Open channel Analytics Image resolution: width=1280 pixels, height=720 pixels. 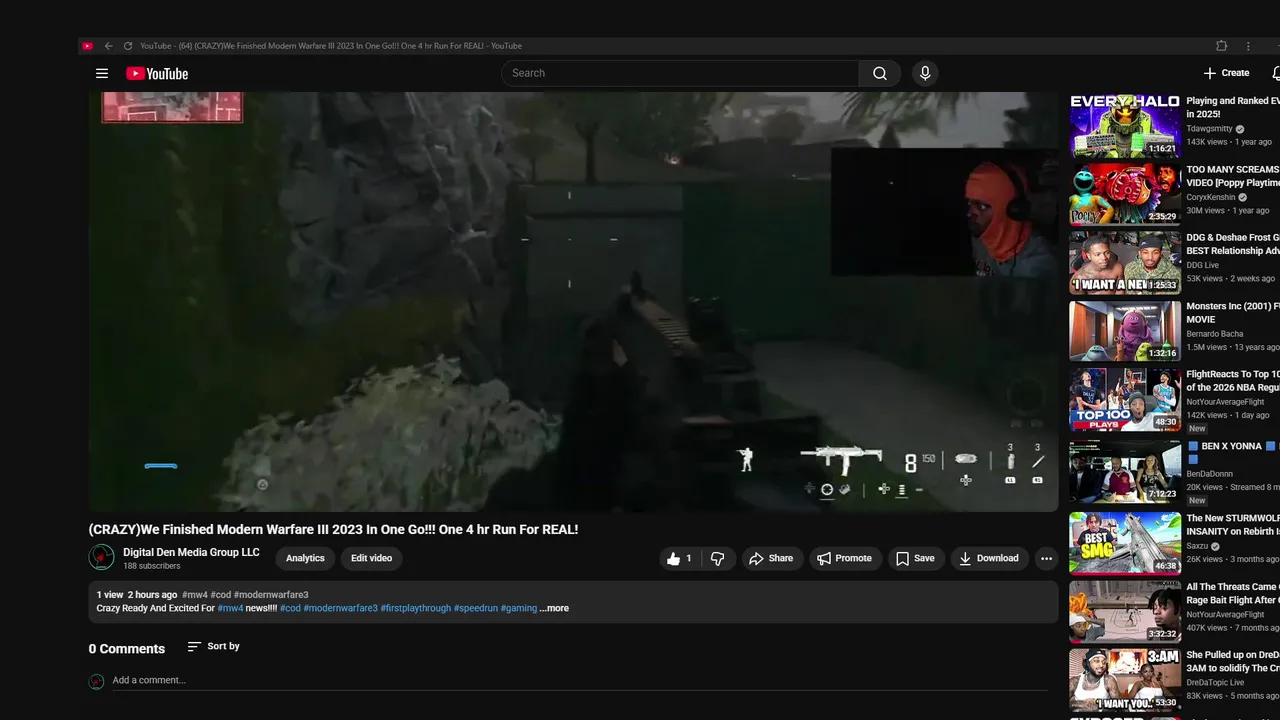(305, 558)
